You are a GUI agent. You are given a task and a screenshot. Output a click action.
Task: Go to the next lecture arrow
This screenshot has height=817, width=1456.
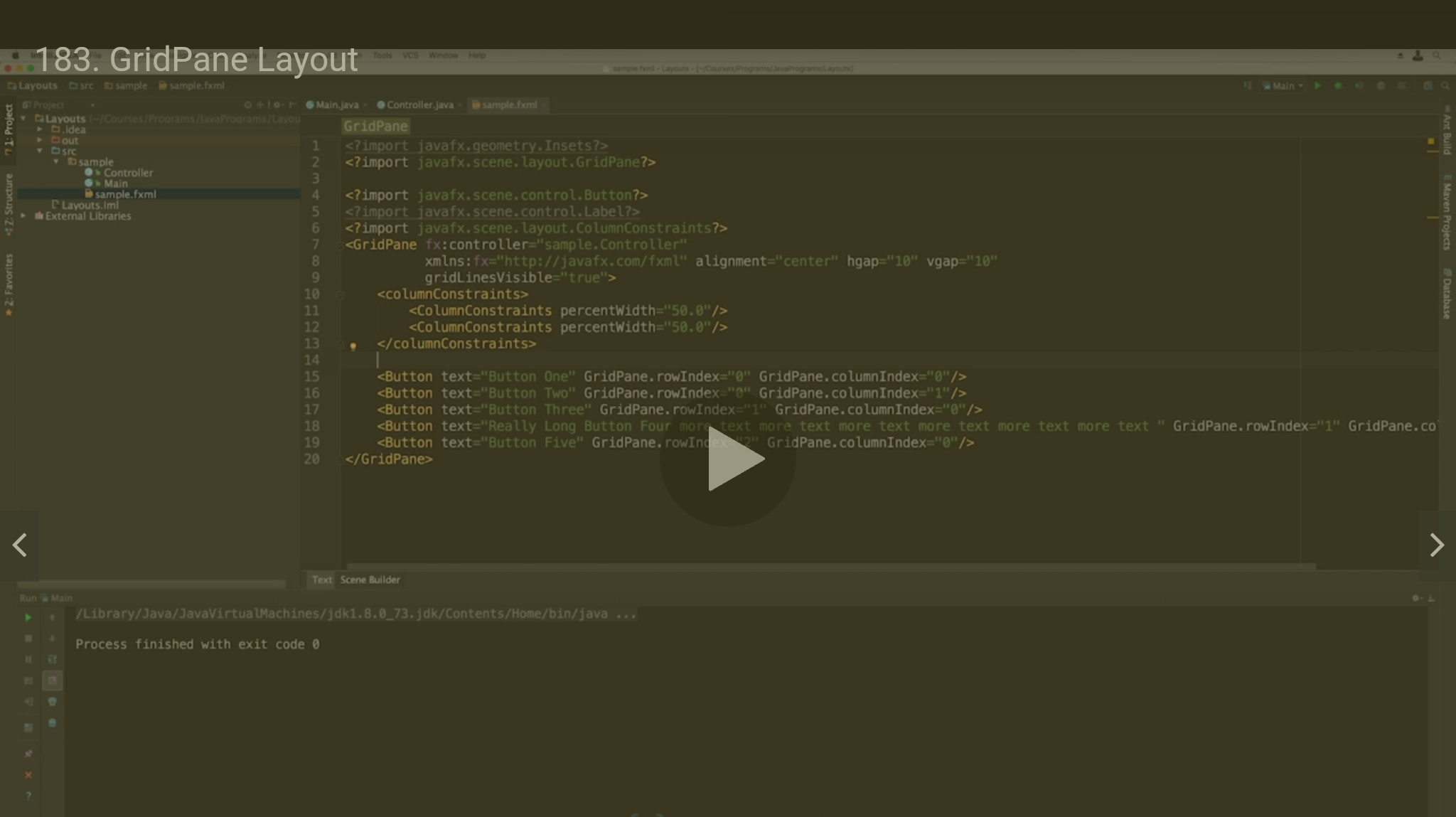pos(1436,545)
